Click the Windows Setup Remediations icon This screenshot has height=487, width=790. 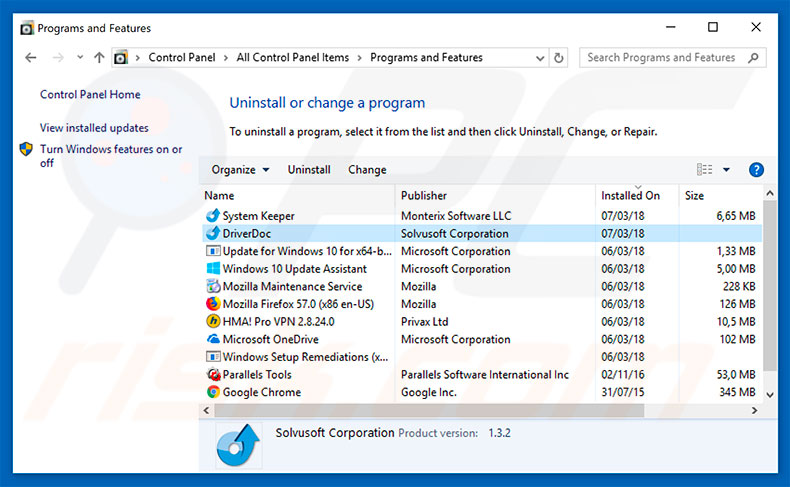pos(213,357)
